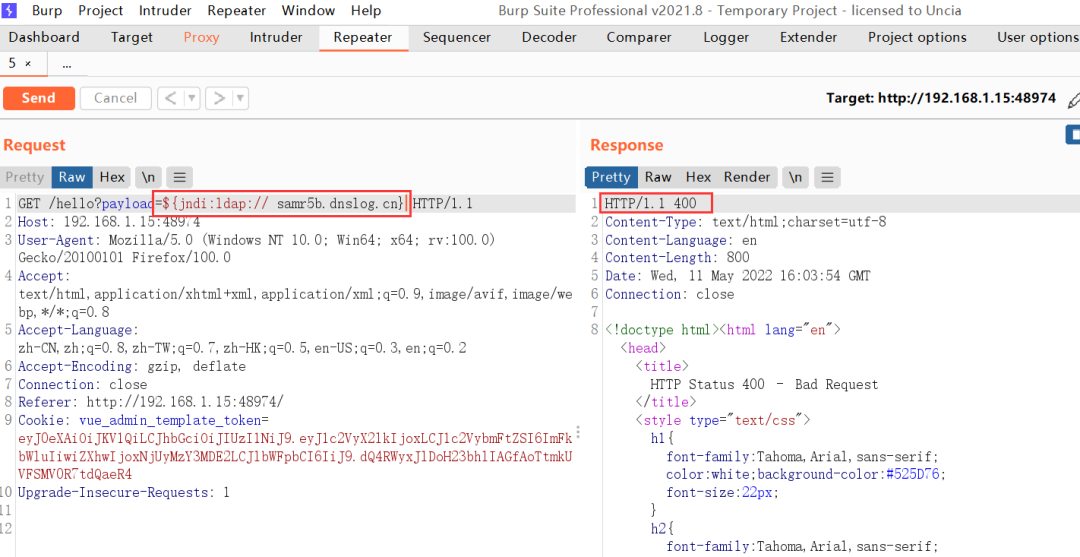Viewport: 1080px width, 557px height.
Task: Click the Referer header line
Action: tap(150, 402)
